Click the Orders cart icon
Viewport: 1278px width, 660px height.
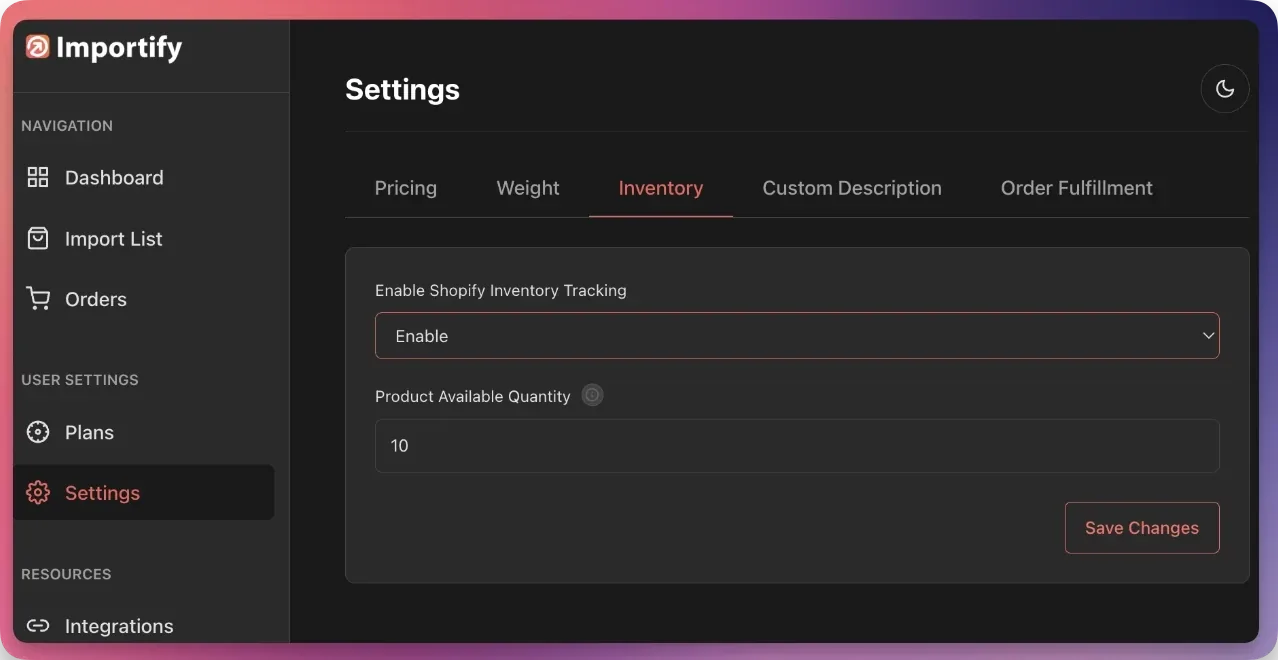pyautogui.click(x=38, y=299)
